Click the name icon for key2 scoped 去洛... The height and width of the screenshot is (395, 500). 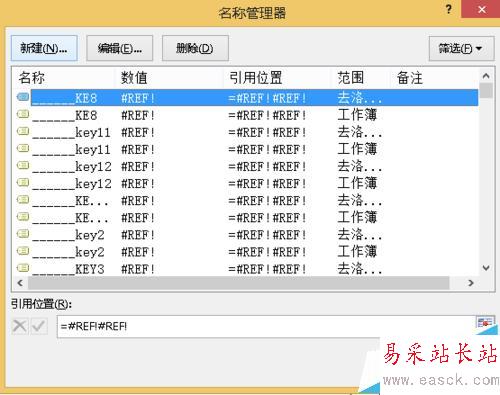[23, 234]
